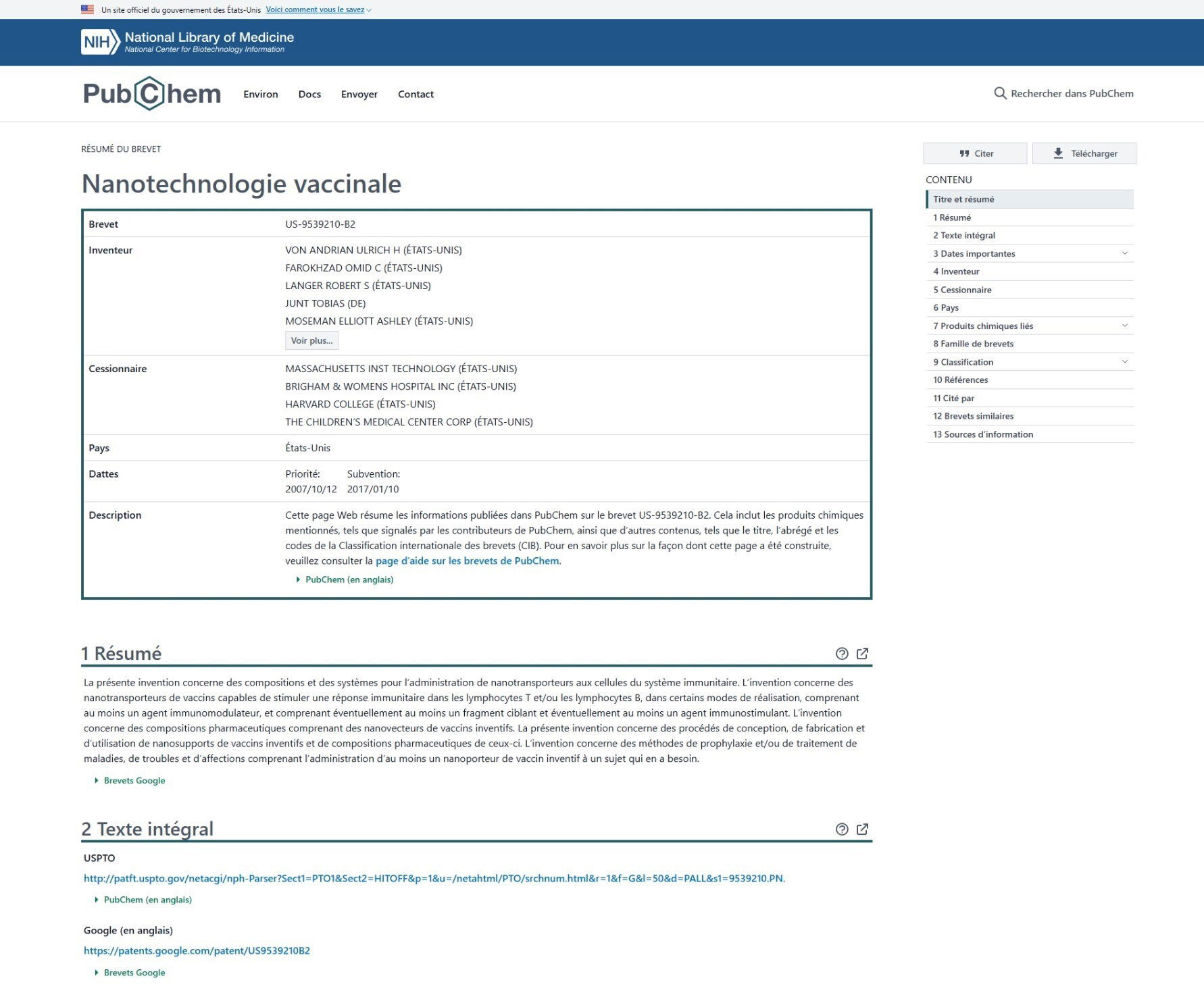Expand PubChem source under USPTO link

[143, 900]
